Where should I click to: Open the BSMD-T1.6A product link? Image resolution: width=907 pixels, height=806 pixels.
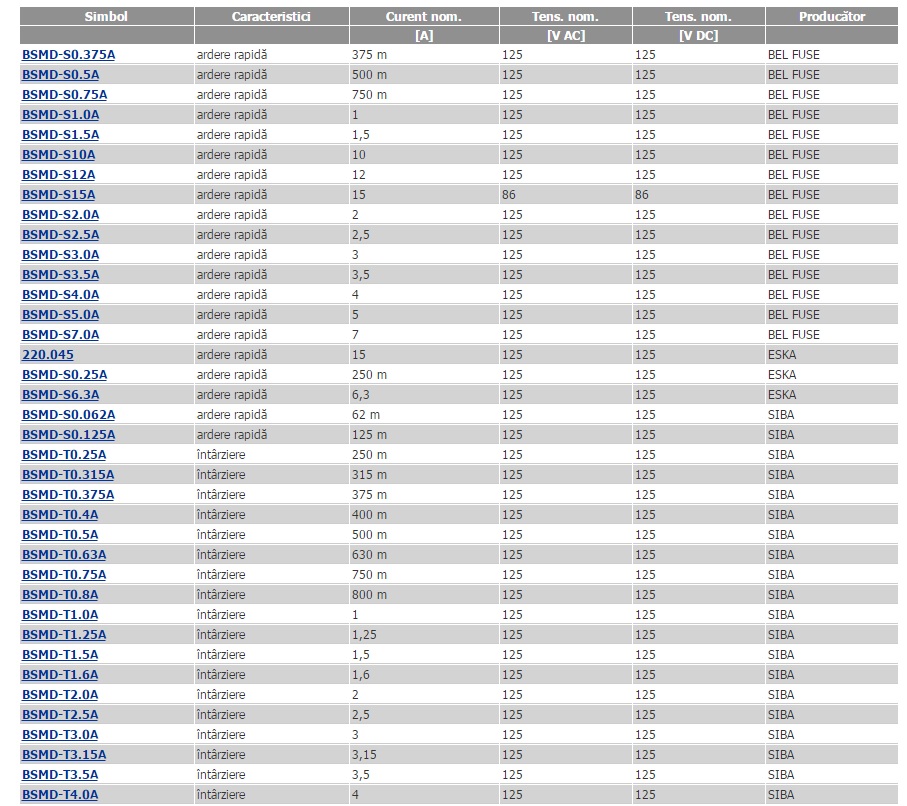[60, 675]
